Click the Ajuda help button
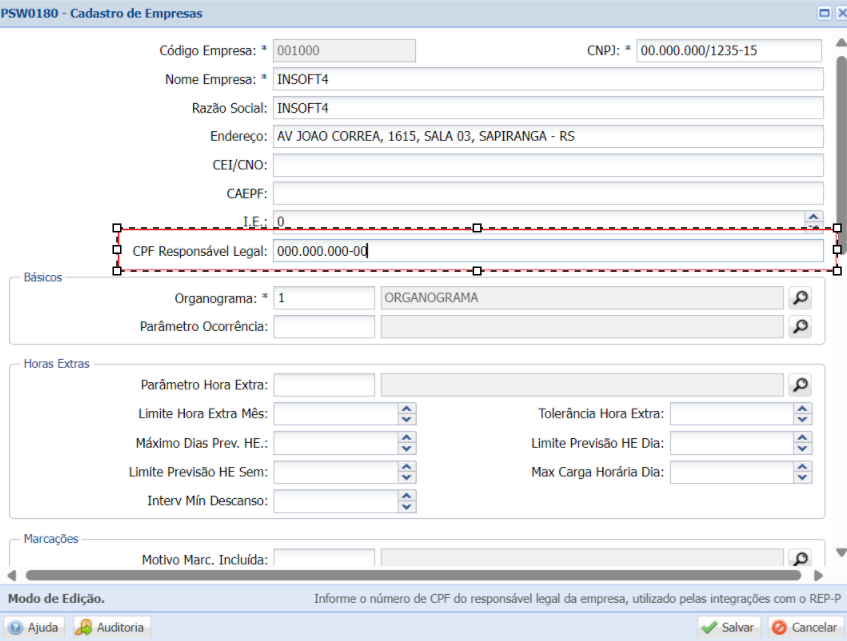The width and height of the screenshot is (847, 641). (x=34, y=627)
